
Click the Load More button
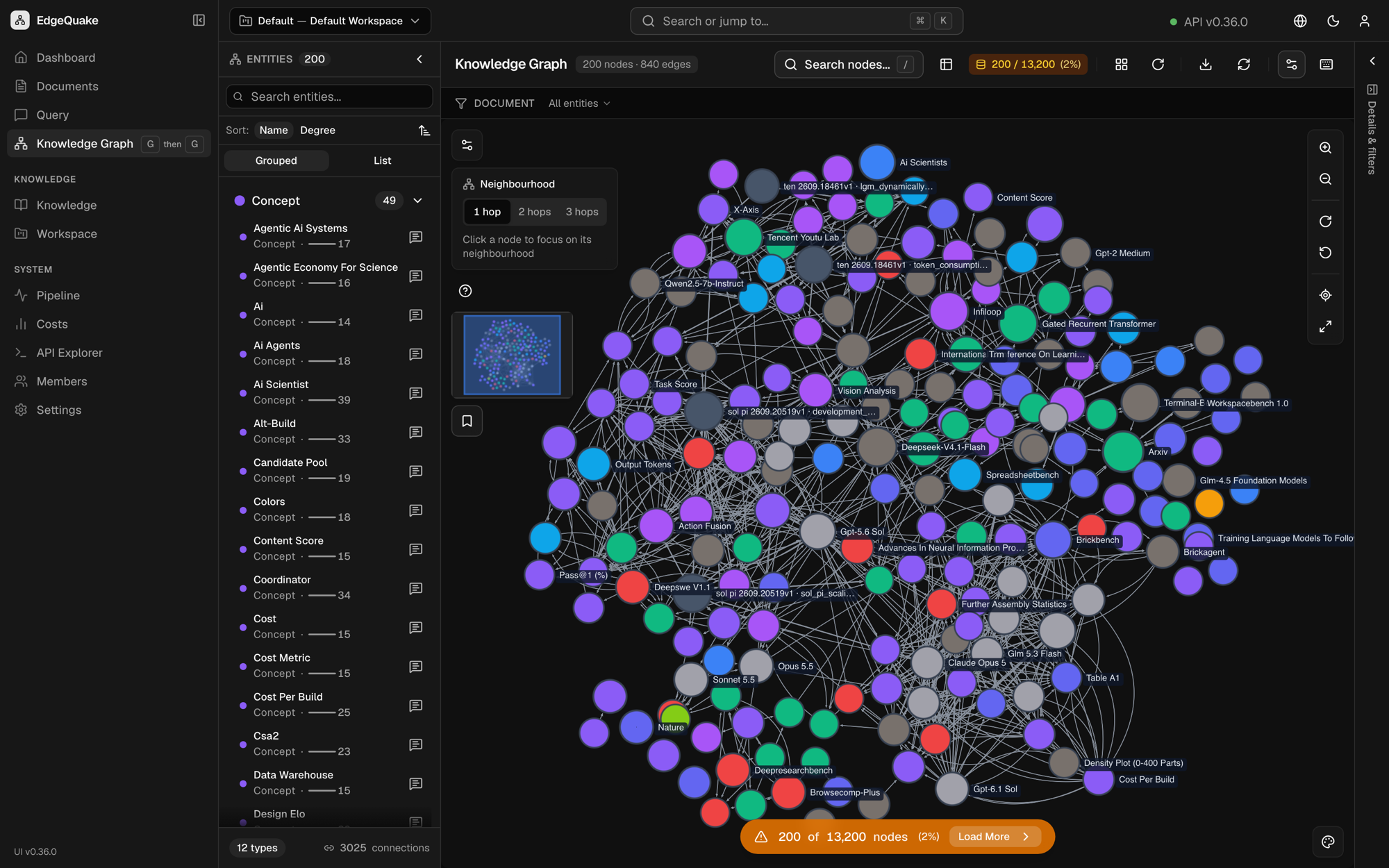coord(994,837)
